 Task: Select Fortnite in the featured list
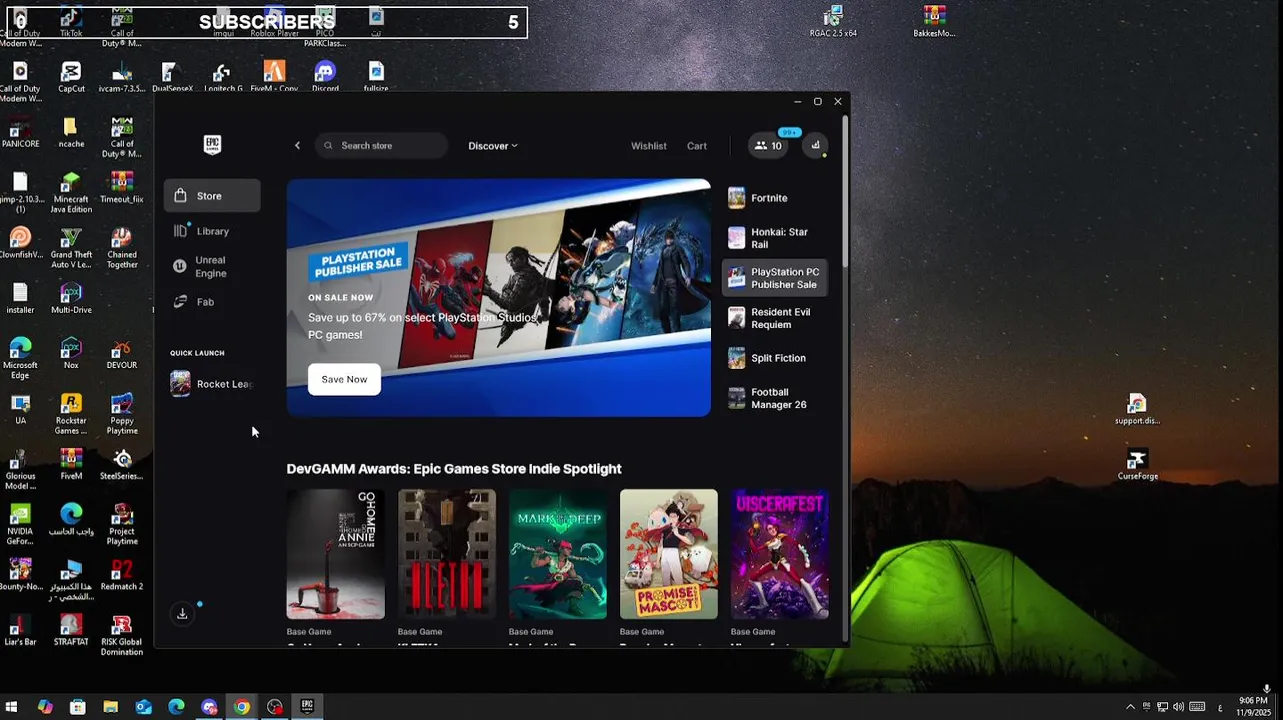[774, 198]
